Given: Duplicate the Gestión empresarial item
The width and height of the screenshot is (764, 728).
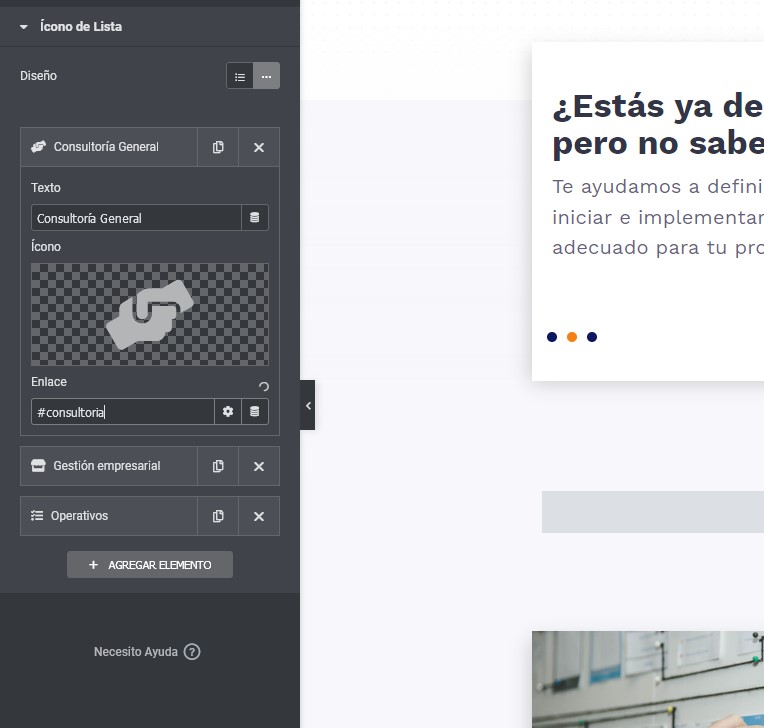Looking at the screenshot, I should pyautogui.click(x=218, y=466).
